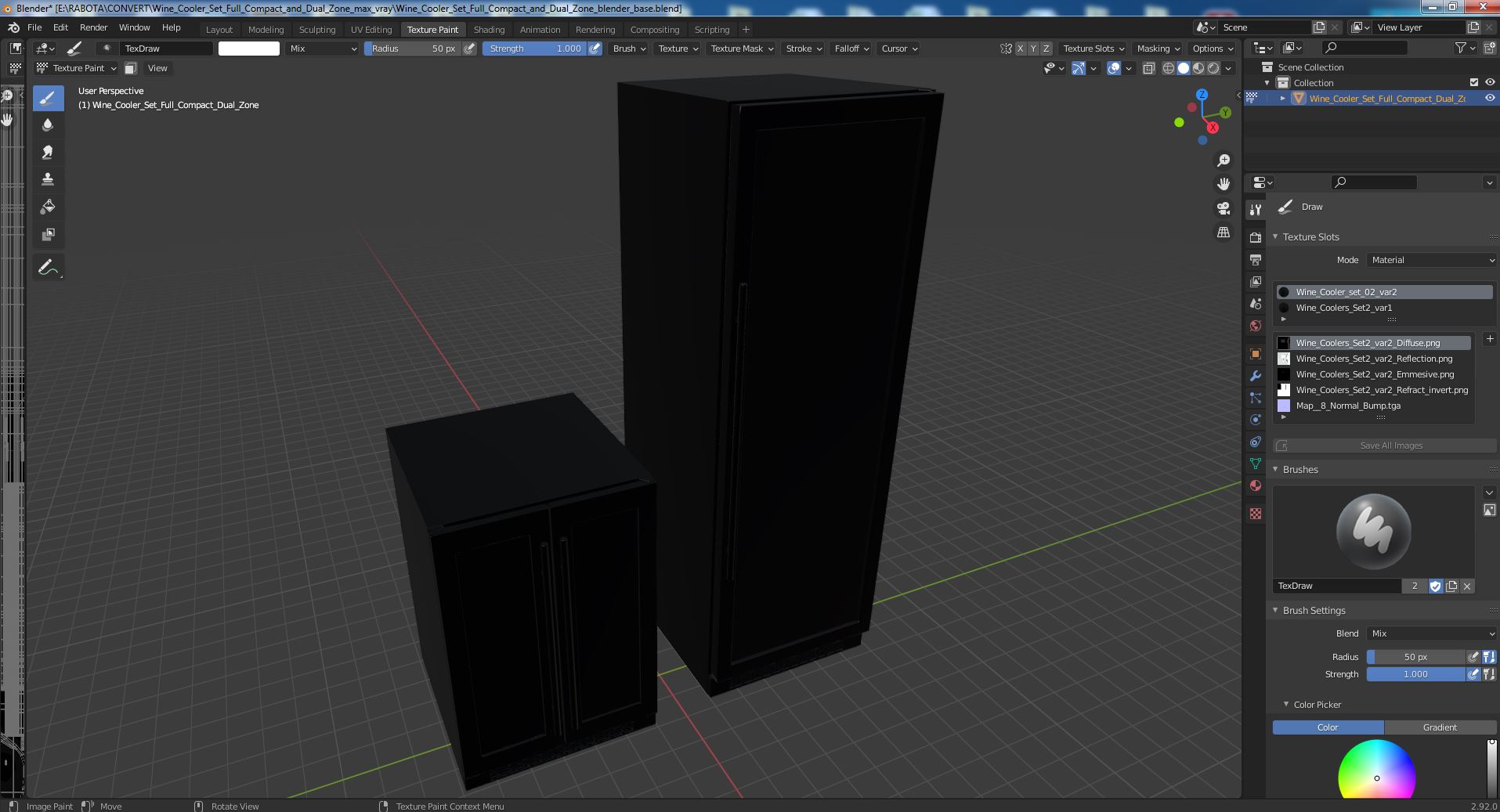1500x812 pixels.
Task: Switch to the Sculpting workspace tab
Action: point(317,30)
